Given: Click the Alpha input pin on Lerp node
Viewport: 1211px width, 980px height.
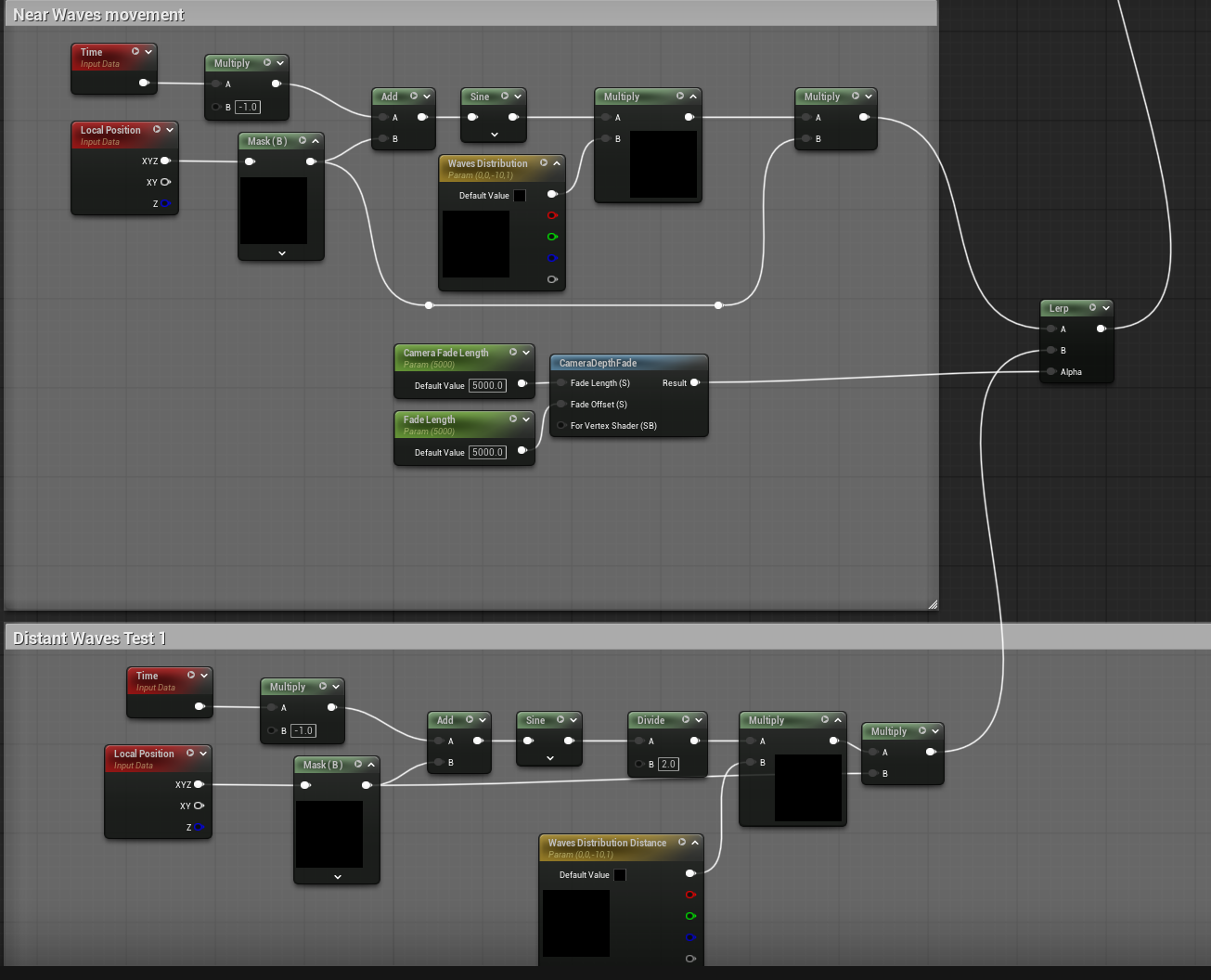Looking at the screenshot, I should click(1050, 372).
